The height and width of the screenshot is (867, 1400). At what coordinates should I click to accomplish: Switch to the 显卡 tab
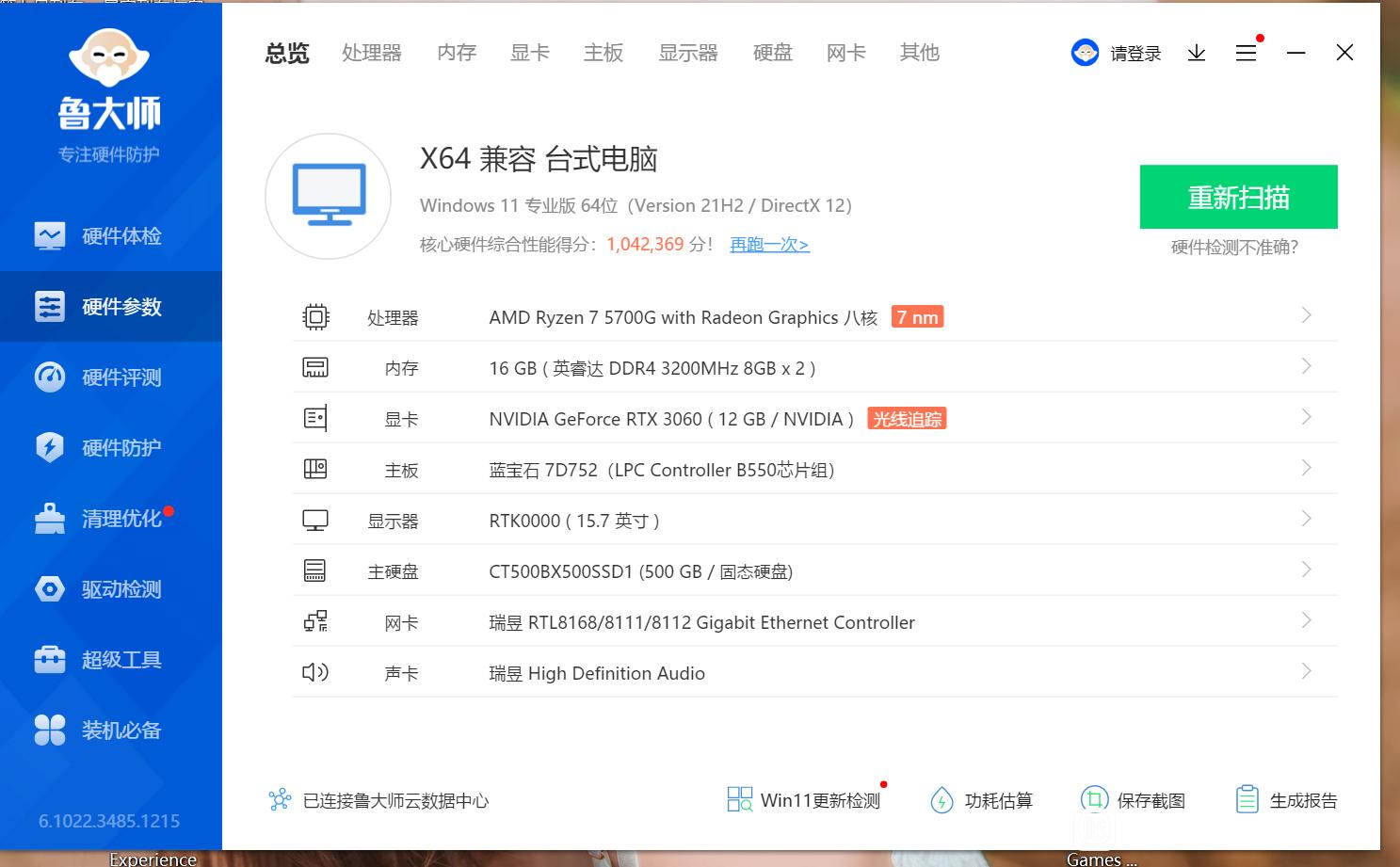(x=530, y=53)
